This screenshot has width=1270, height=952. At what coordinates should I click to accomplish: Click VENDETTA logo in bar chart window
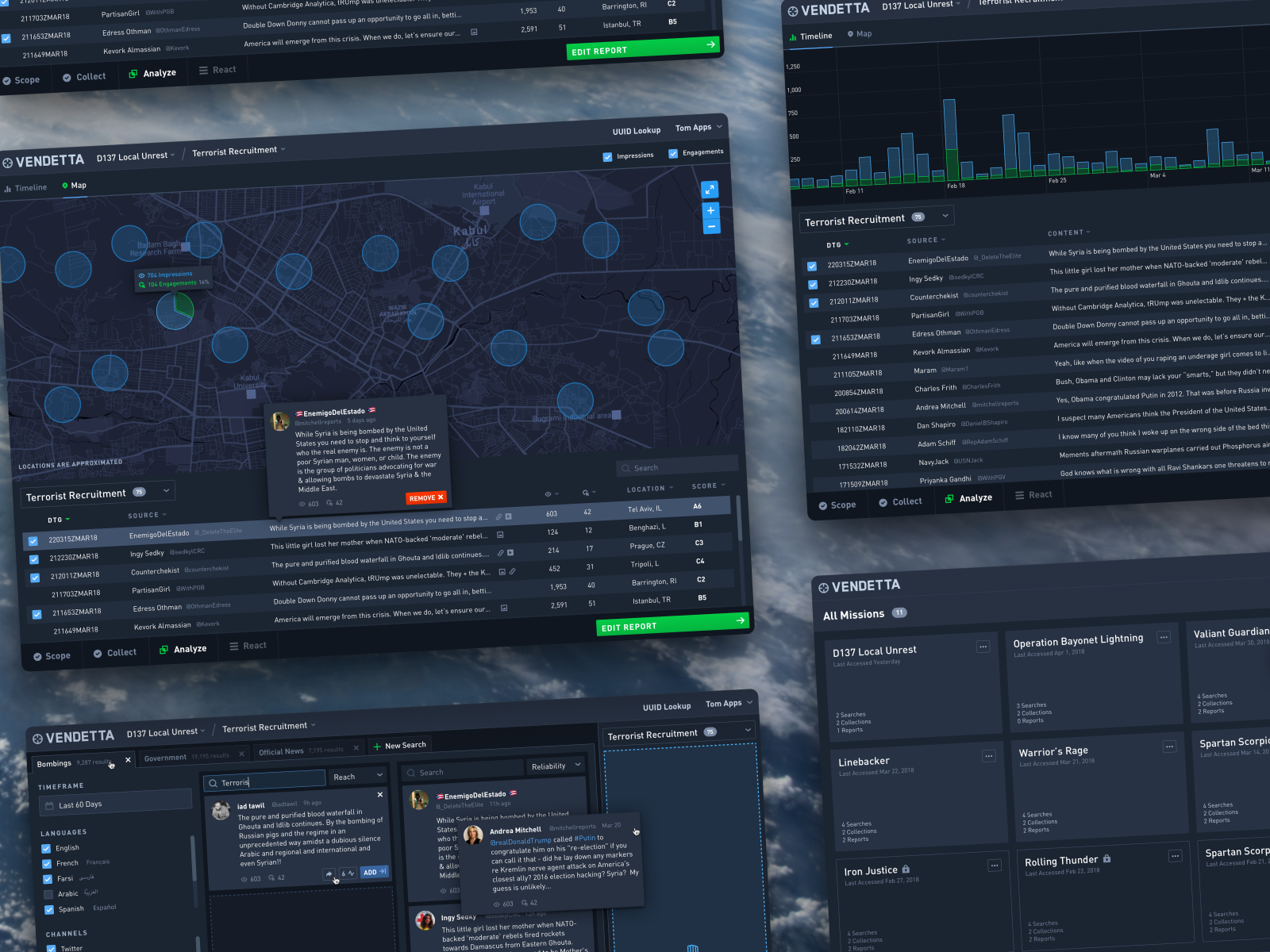coord(829,10)
